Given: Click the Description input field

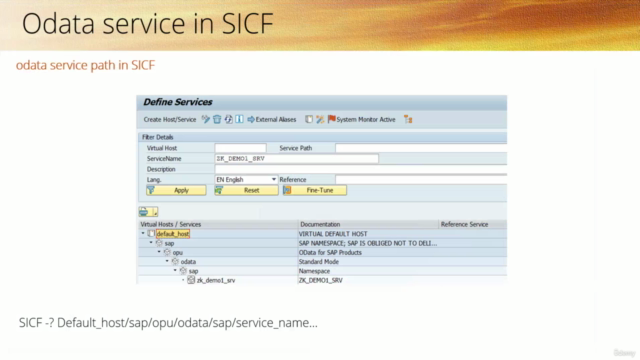Looking at the screenshot, I should click(x=361, y=169).
